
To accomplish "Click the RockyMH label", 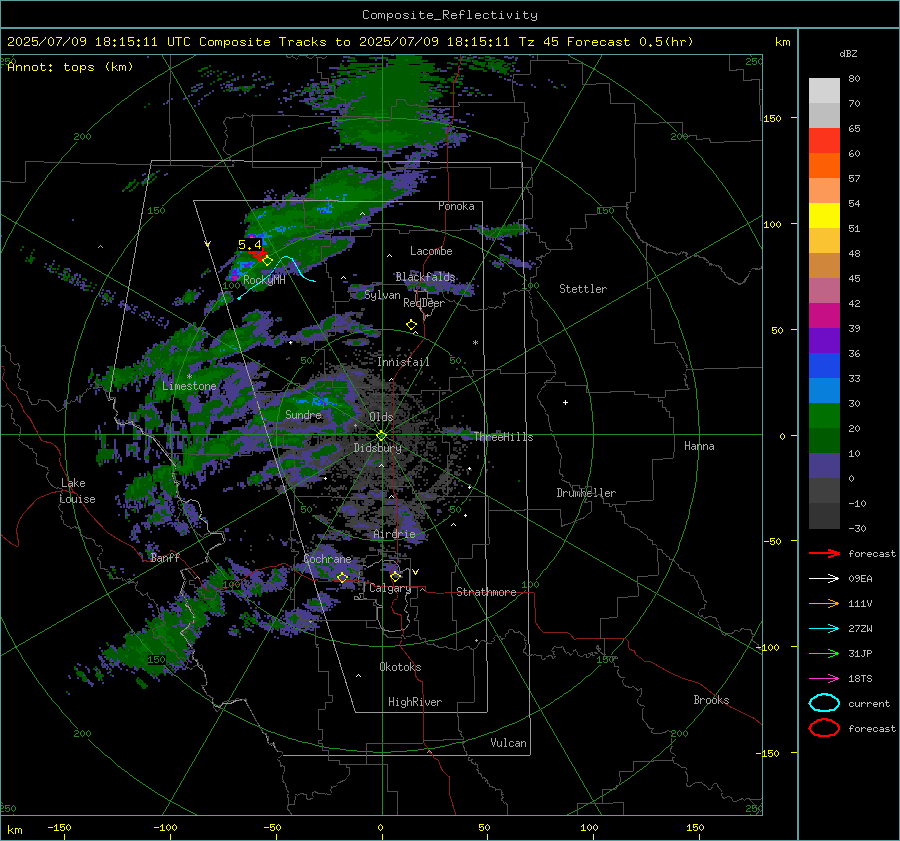I will pyautogui.click(x=264, y=280).
